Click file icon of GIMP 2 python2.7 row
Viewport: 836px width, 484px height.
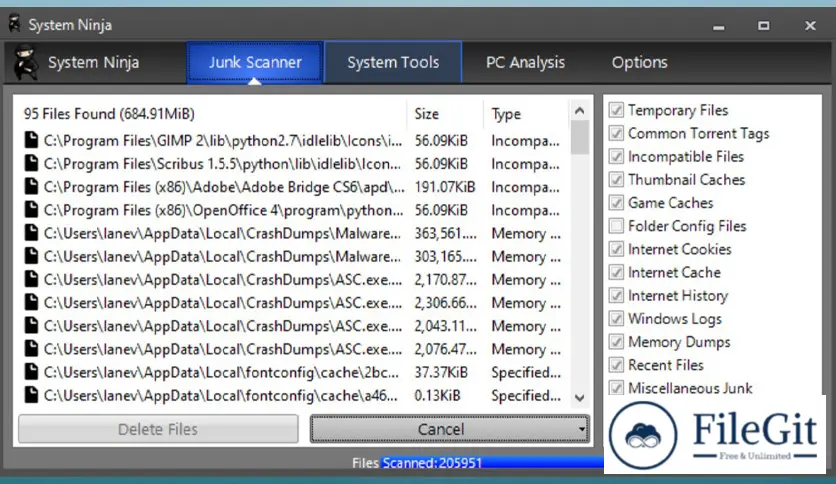click(x=31, y=140)
